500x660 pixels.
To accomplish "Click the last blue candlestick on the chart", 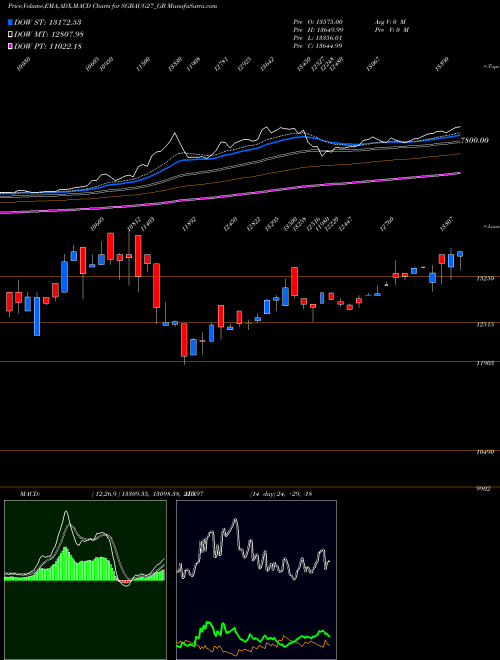I will coord(460,254).
